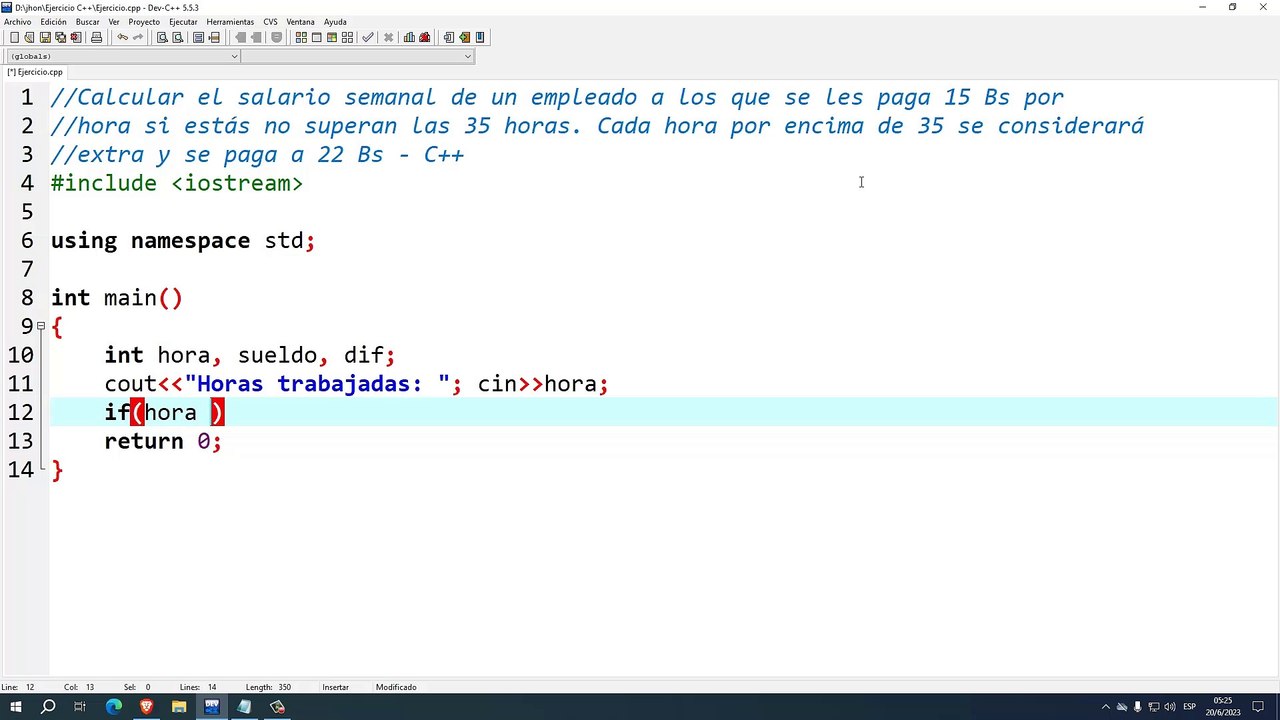
Task: Click the green-arrow Goto toolbar icon
Action: coord(464,37)
